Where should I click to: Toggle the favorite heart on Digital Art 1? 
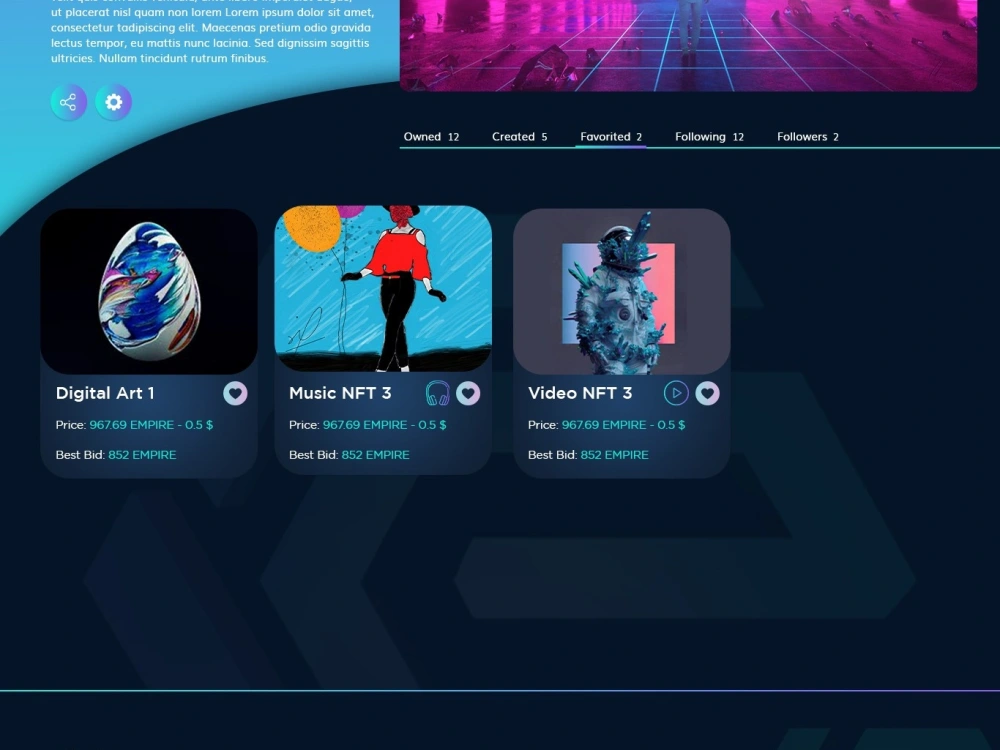point(235,393)
